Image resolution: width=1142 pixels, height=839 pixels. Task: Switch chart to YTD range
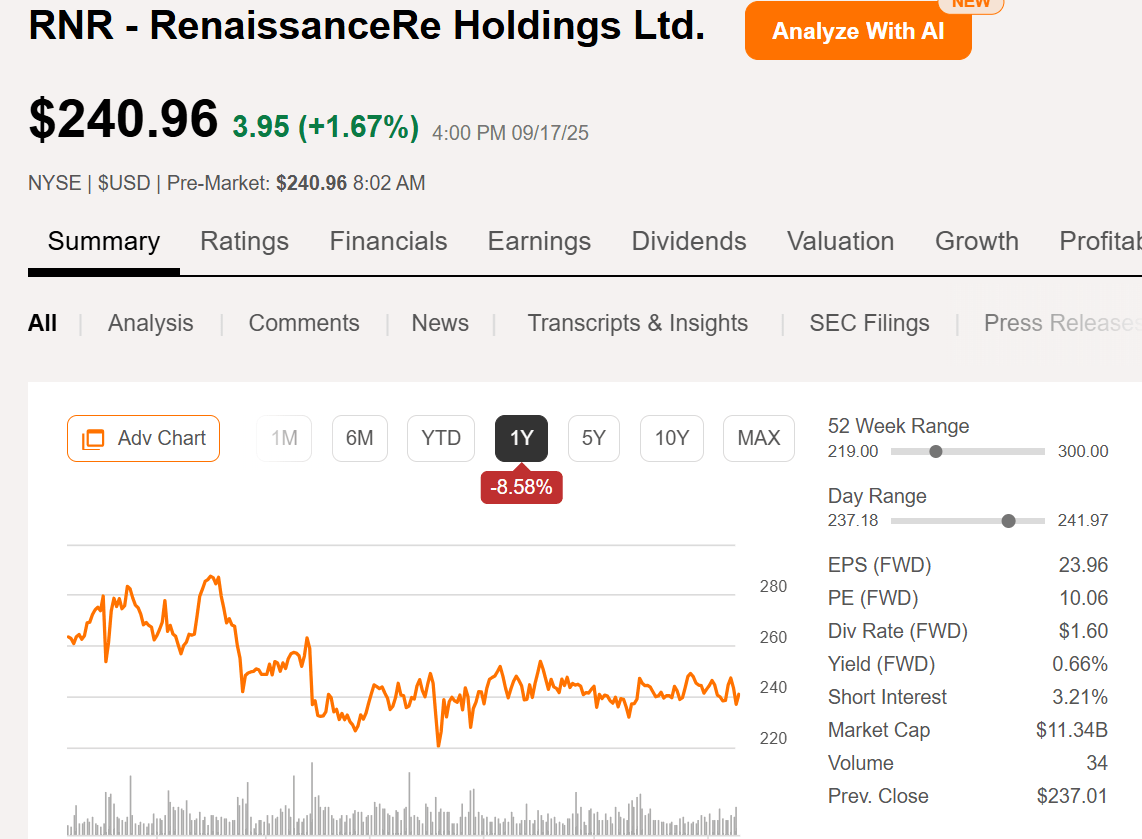(440, 438)
